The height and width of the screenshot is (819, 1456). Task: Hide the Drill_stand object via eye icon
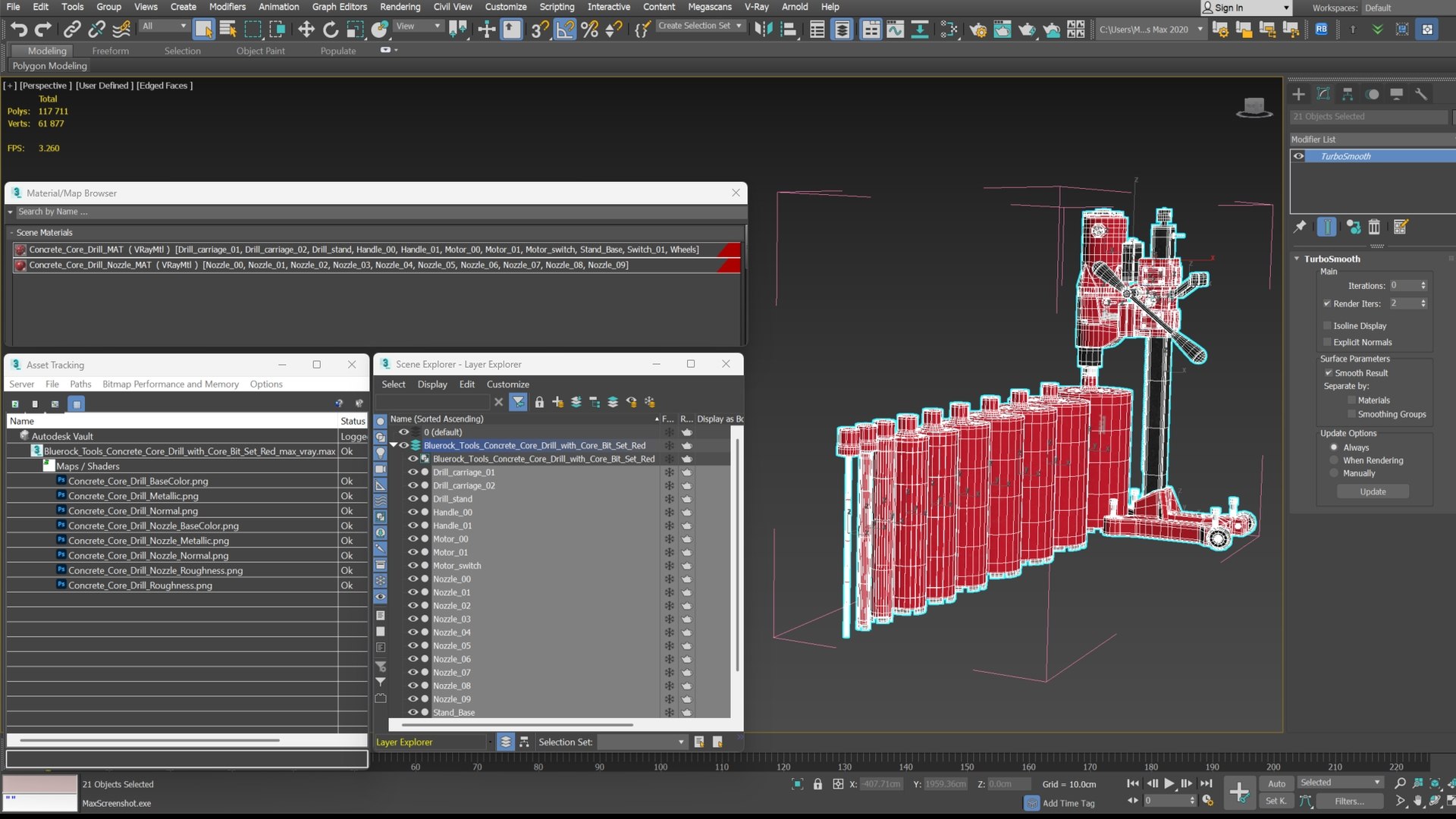pos(413,499)
